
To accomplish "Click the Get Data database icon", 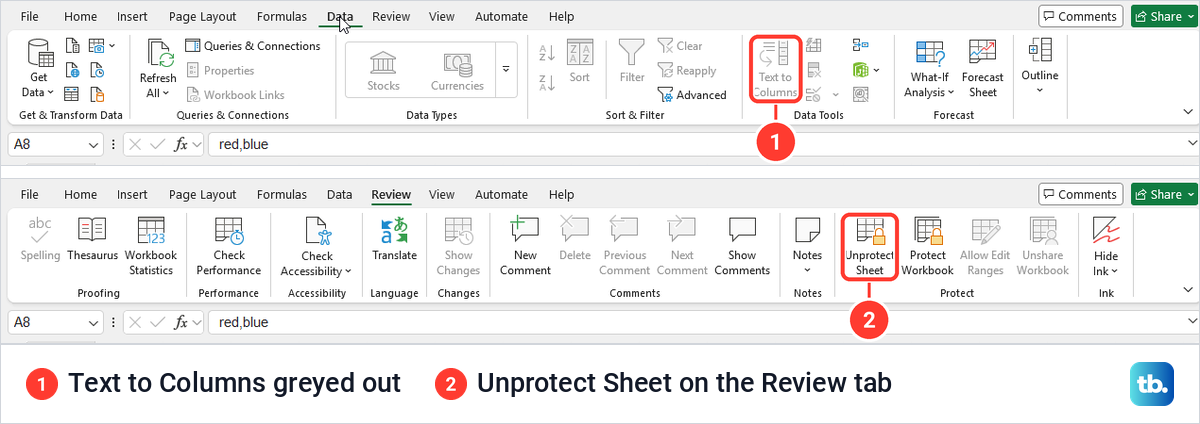I will (39, 53).
